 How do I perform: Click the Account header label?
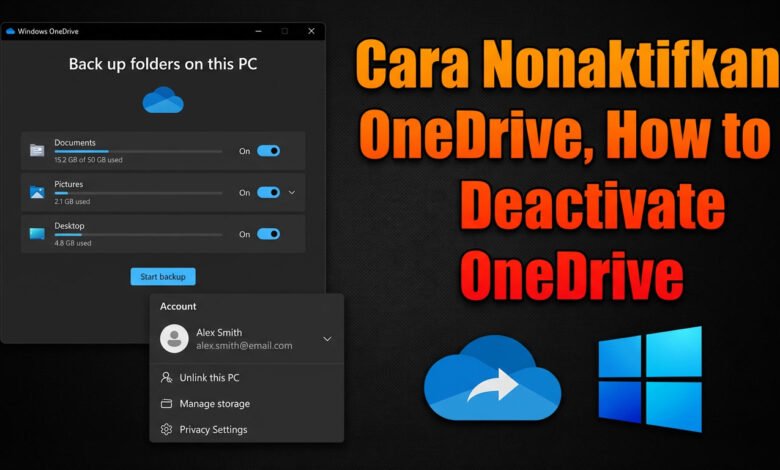(x=178, y=306)
